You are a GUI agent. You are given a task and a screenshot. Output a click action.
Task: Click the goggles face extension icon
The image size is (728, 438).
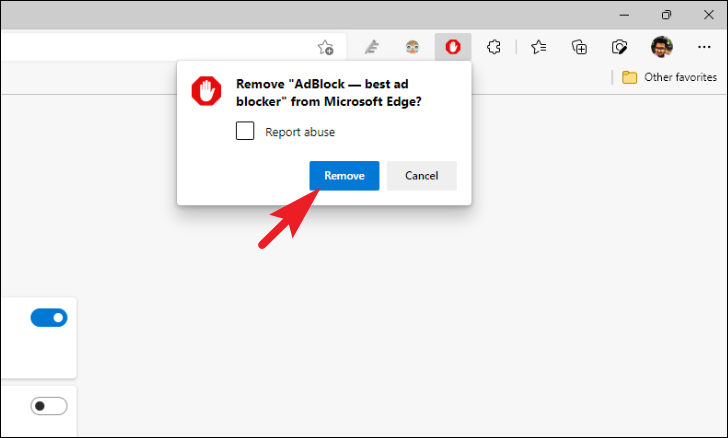412,47
